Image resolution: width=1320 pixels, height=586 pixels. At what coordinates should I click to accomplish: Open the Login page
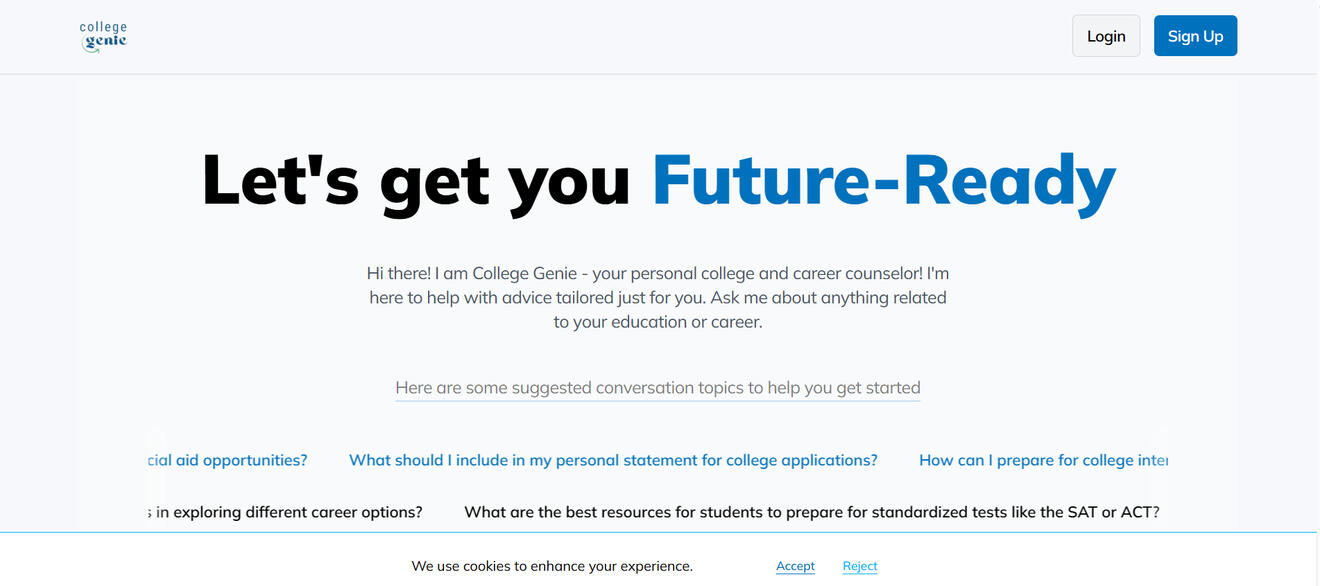[x=1105, y=36]
